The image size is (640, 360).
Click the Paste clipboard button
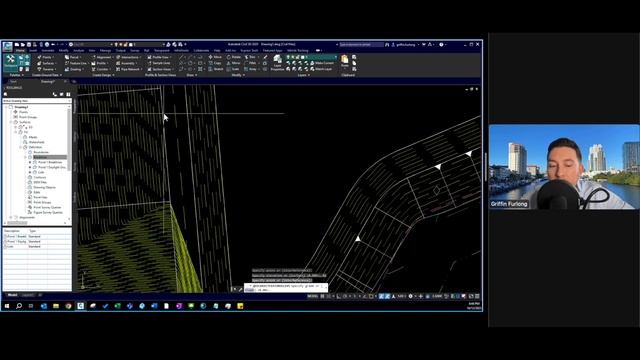[x=344, y=62]
